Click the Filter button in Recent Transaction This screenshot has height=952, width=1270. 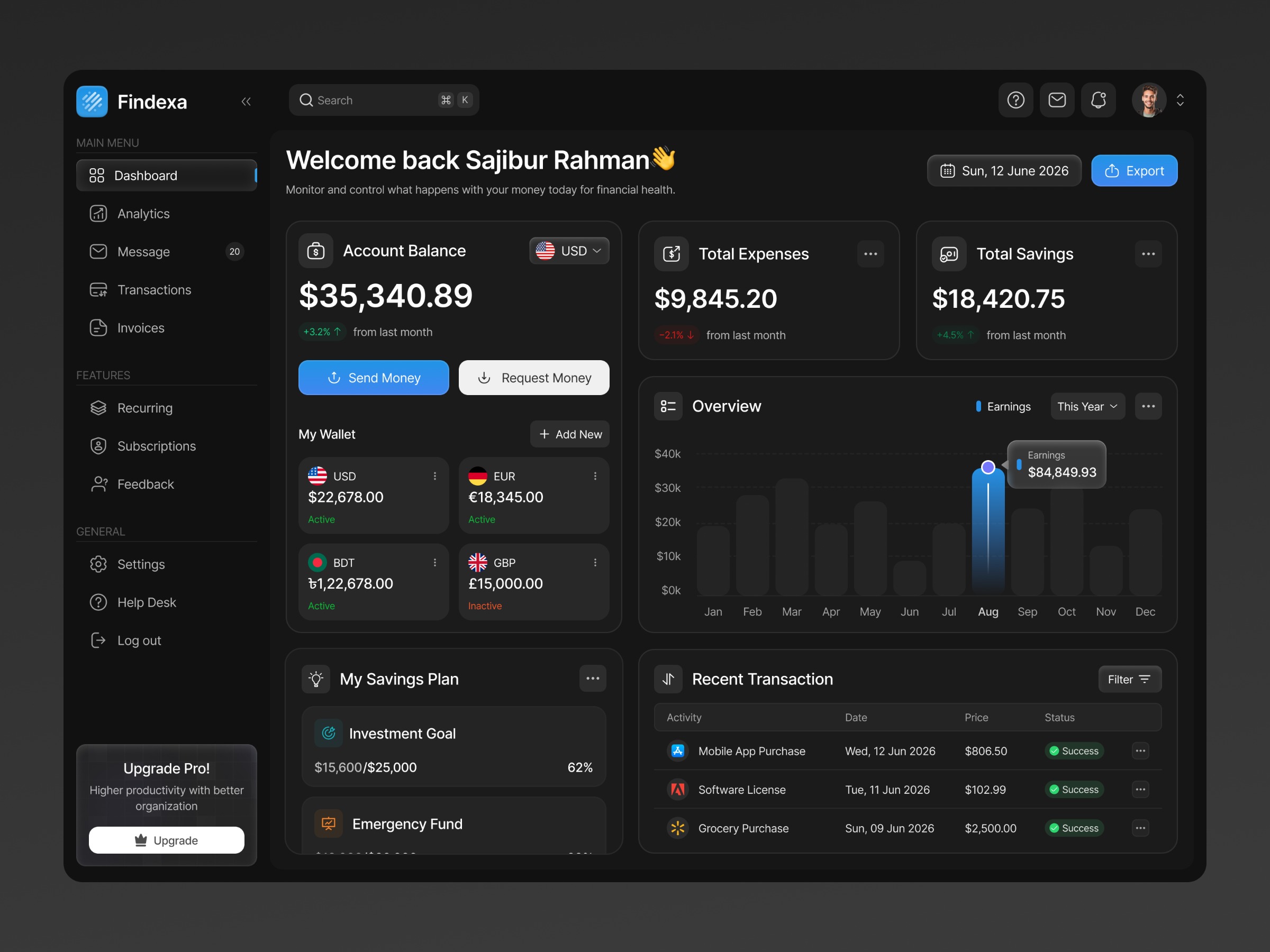tap(1129, 680)
